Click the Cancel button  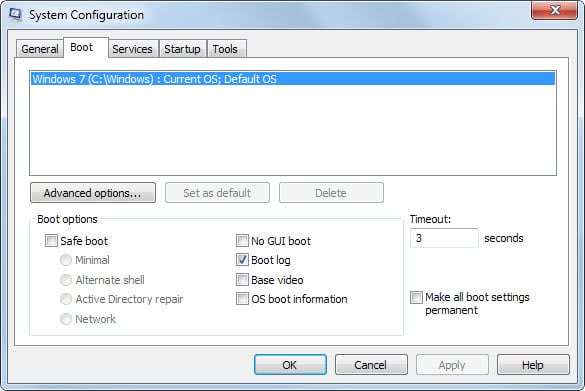[371, 365]
